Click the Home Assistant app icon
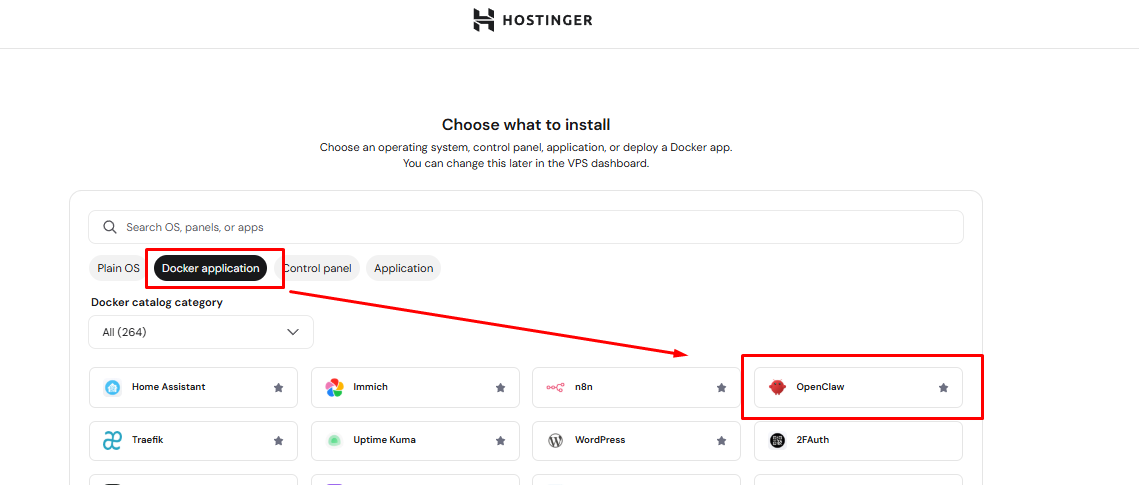 click(112, 387)
